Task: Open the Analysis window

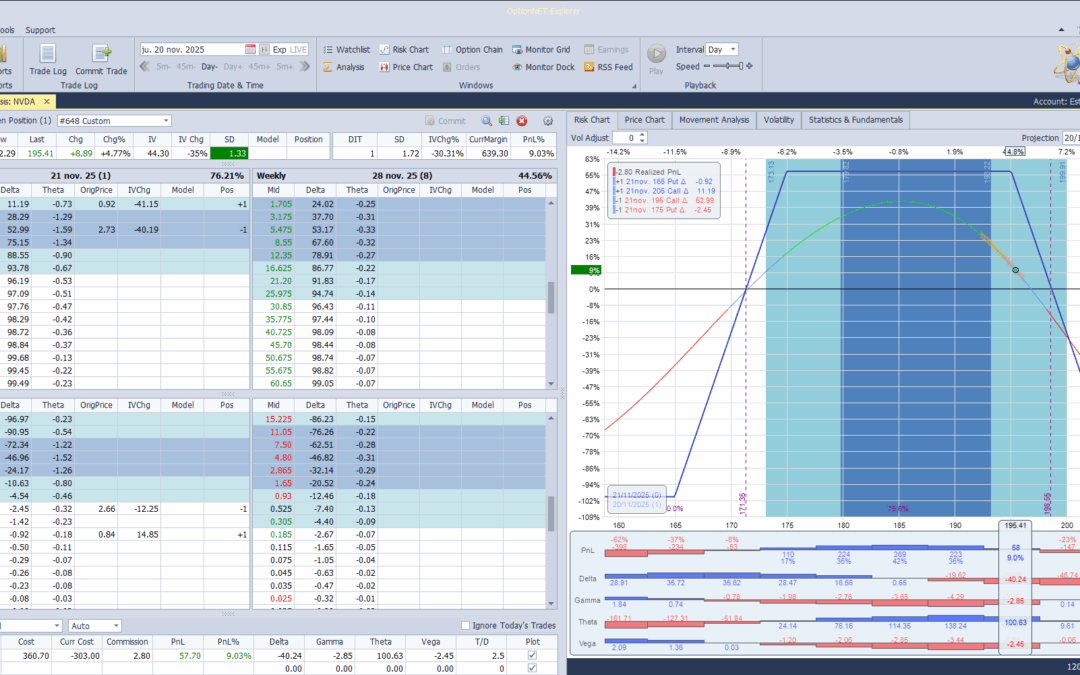Action: click(344, 67)
